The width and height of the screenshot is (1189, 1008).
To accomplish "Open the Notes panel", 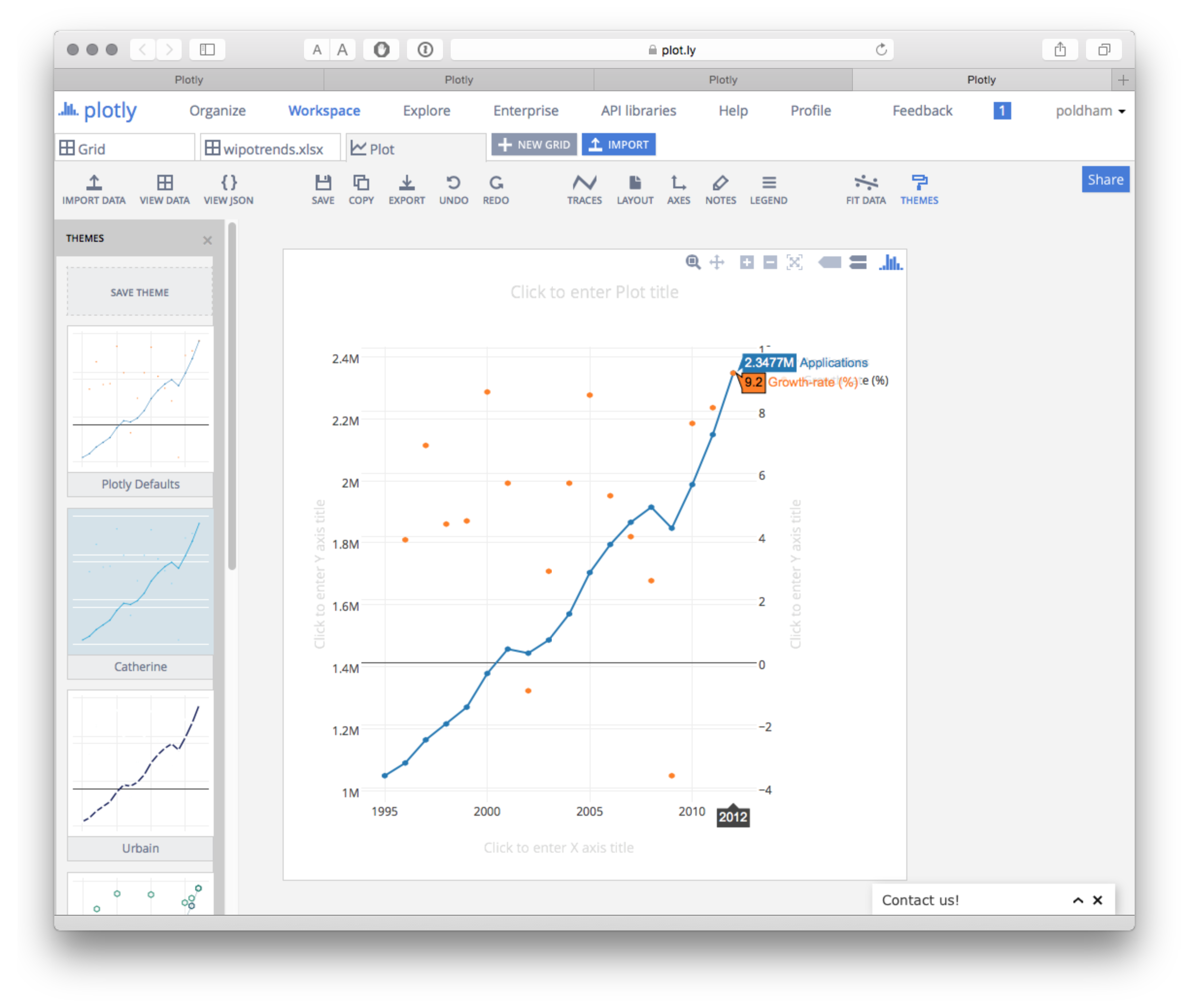I will [x=720, y=190].
